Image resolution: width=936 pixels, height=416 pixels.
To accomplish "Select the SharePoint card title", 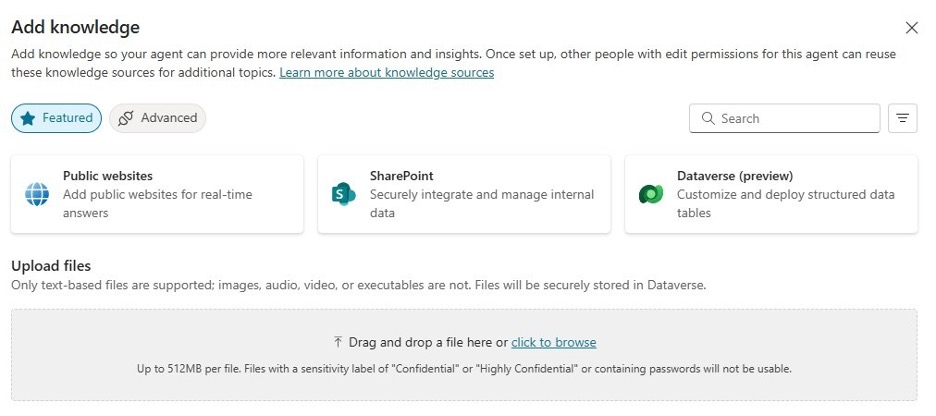I will pos(402,176).
